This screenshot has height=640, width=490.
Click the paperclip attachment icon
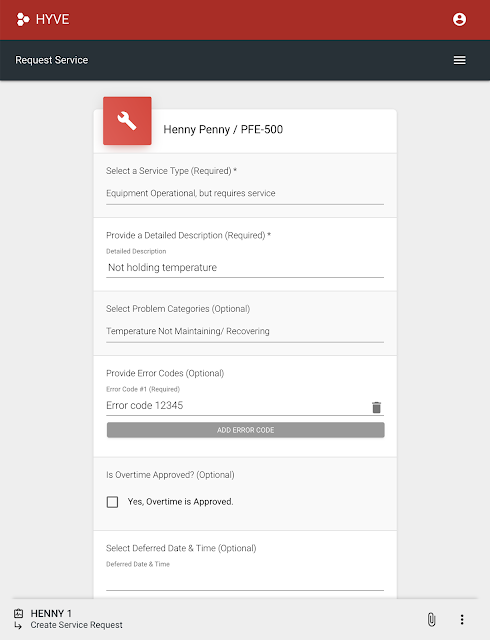pos(431,619)
